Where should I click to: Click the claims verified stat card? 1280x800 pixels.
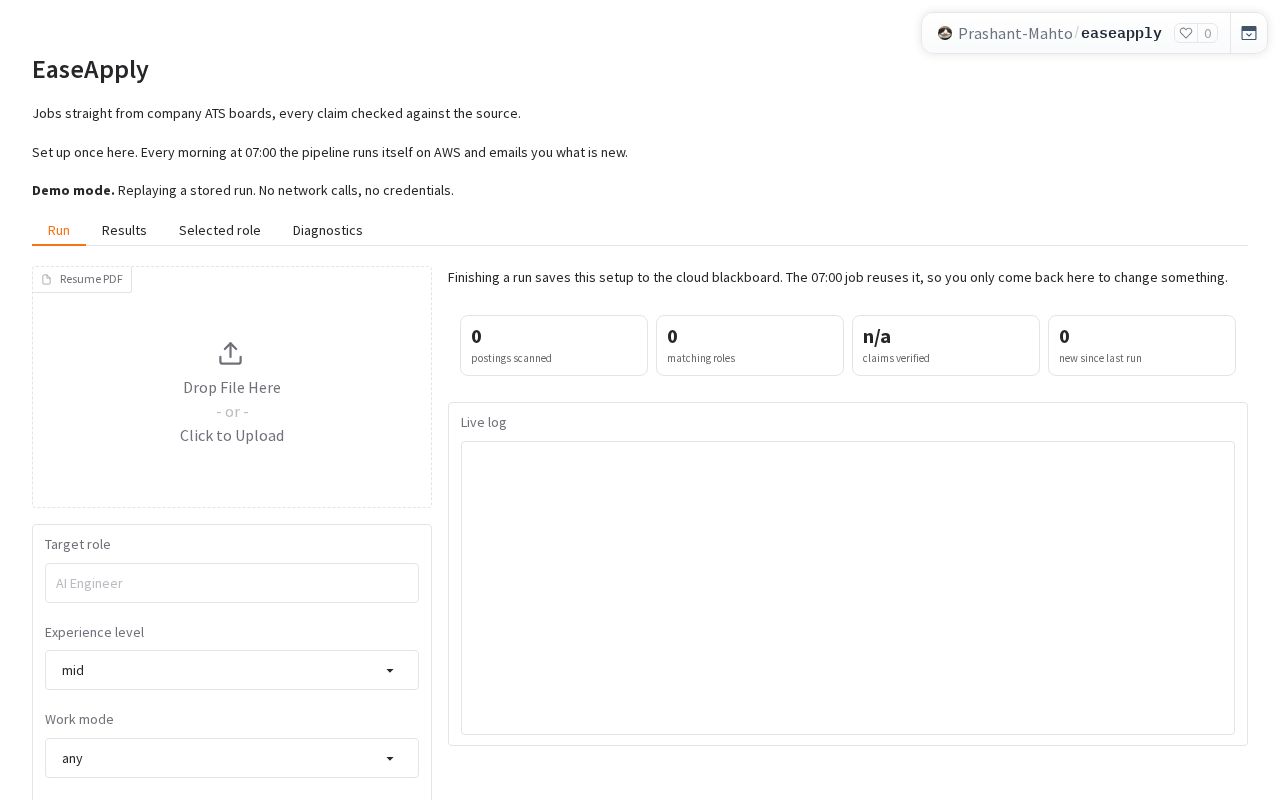pyautogui.click(x=946, y=346)
